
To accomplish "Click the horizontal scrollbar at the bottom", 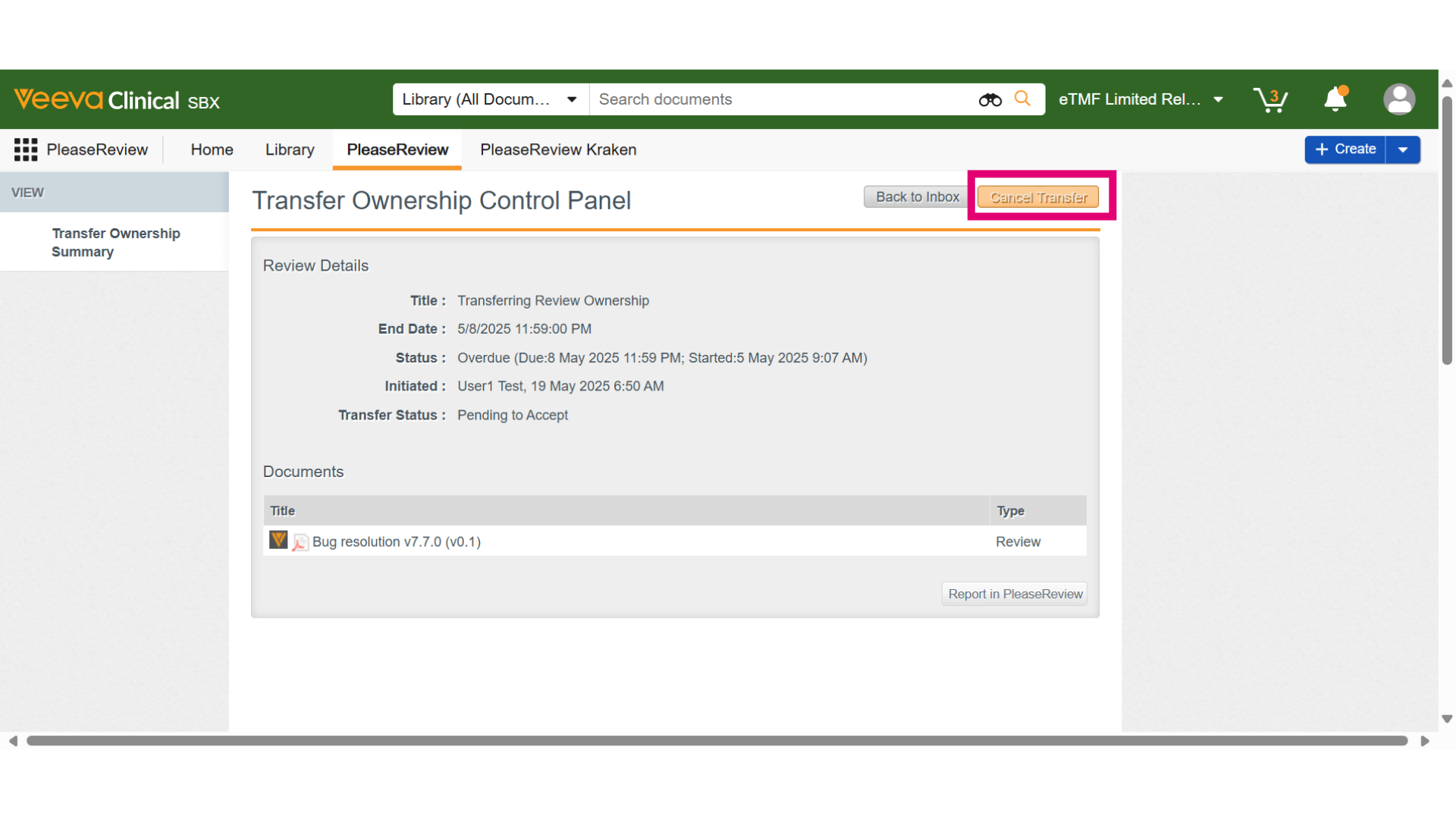I will pyautogui.click(x=717, y=741).
